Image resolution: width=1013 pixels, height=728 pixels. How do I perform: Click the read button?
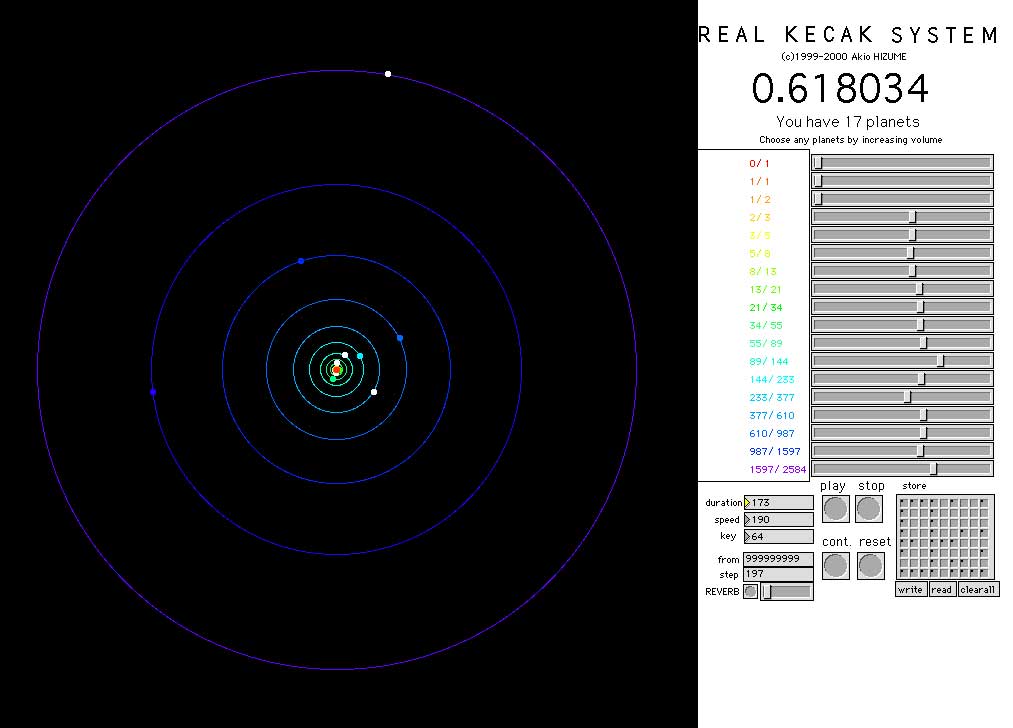[x=942, y=590]
